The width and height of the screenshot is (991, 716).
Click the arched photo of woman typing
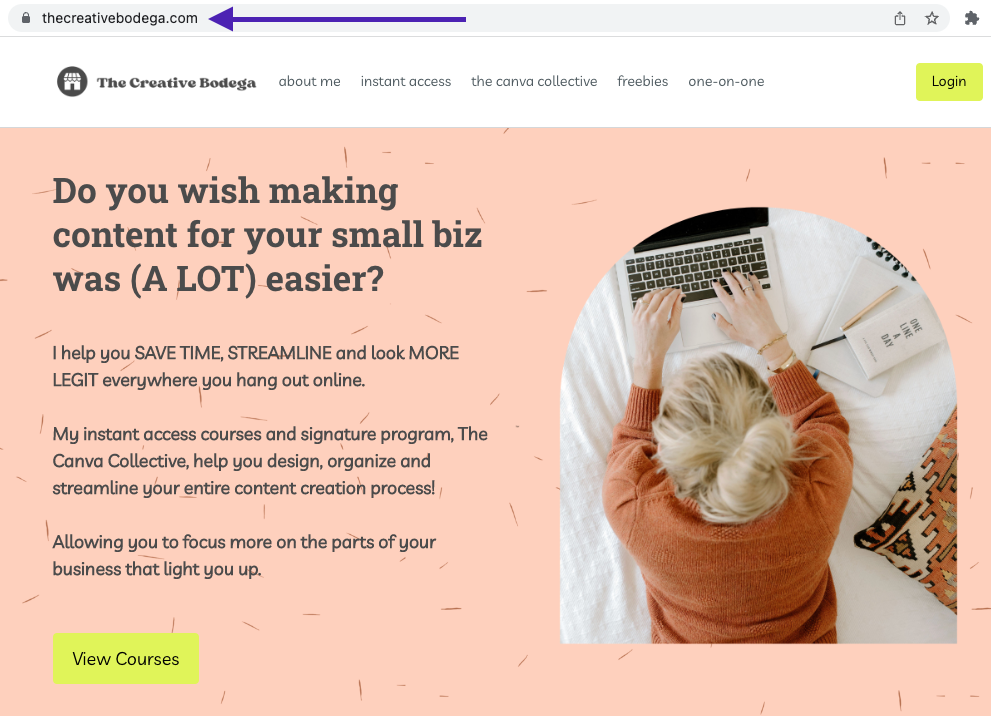click(x=758, y=425)
